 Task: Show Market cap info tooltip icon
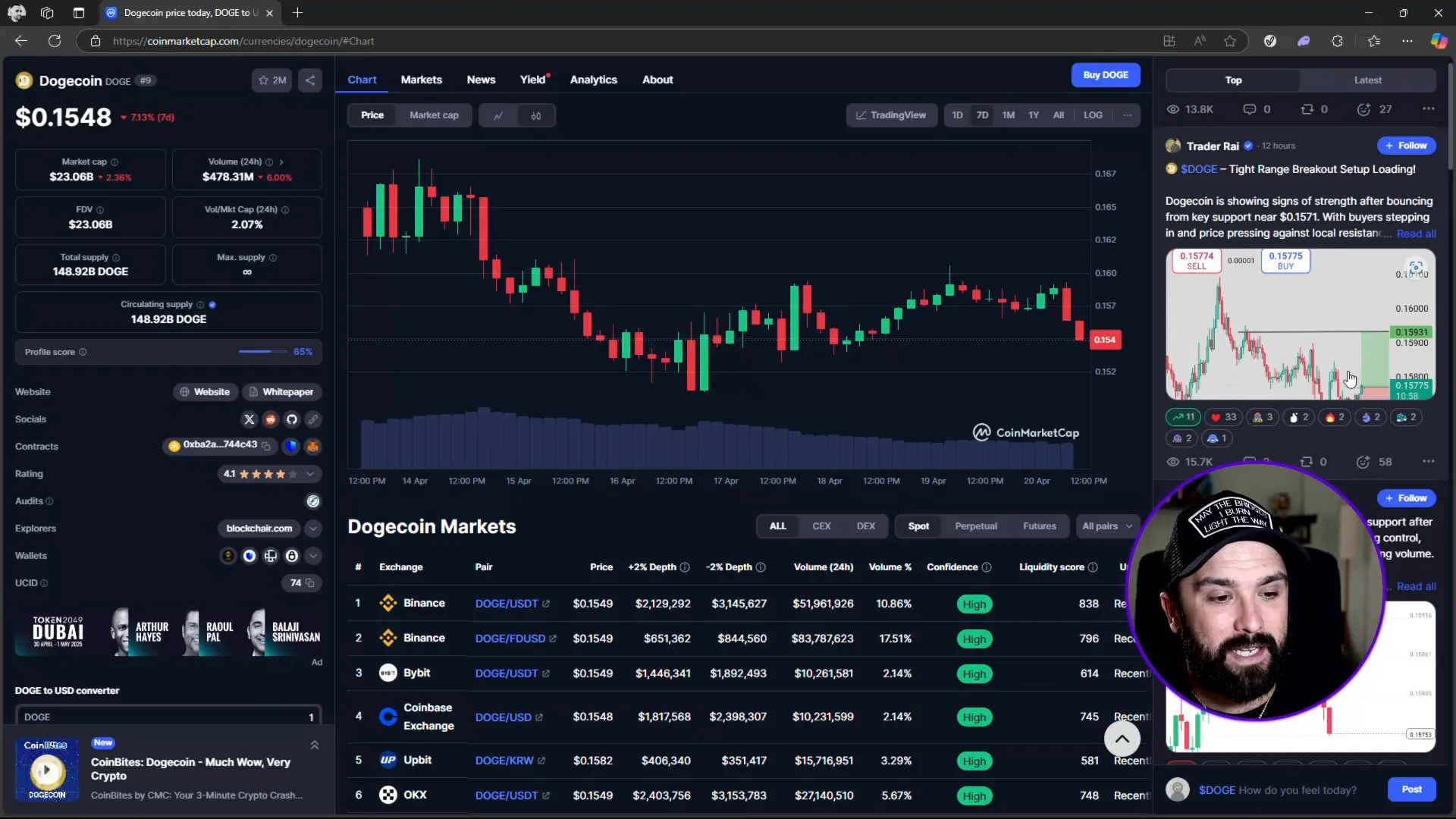pos(115,162)
